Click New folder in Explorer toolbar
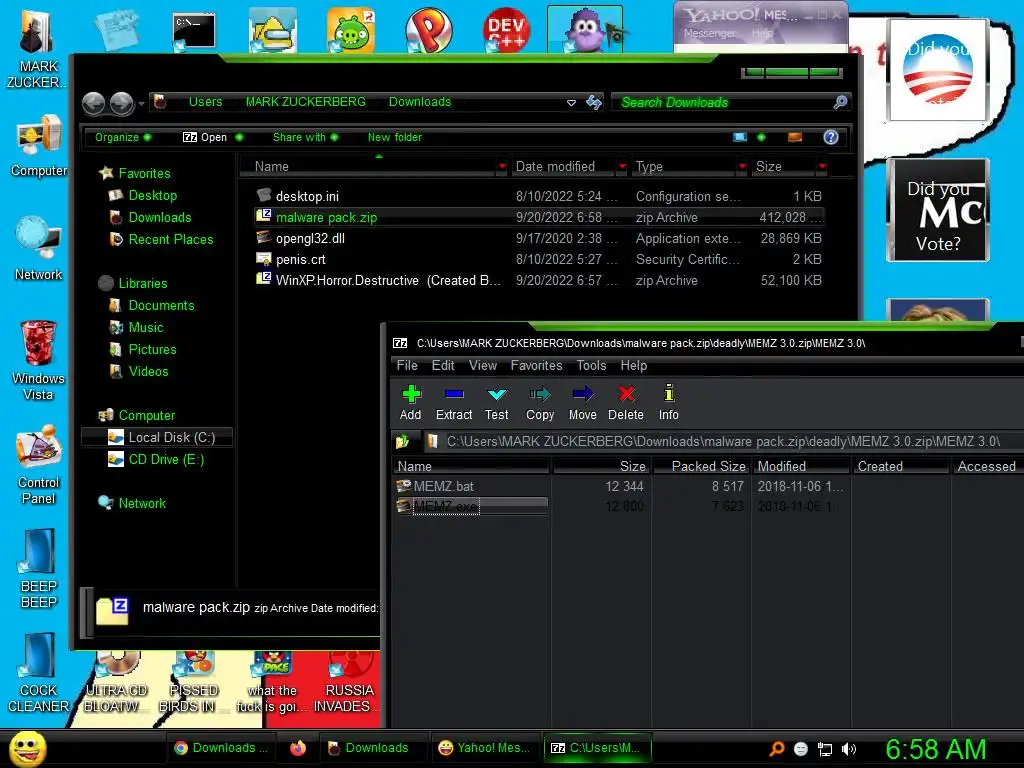This screenshot has width=1024, height=768. click(394, 137)
